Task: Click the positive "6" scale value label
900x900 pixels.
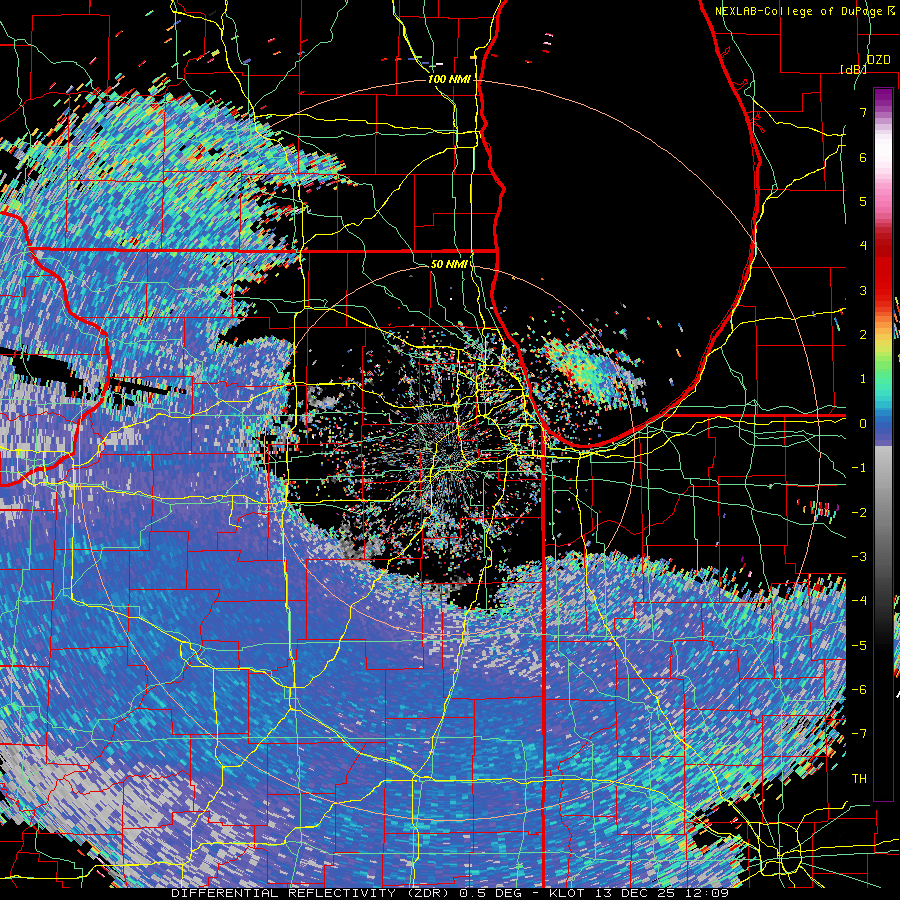Action: pos(863,157)
